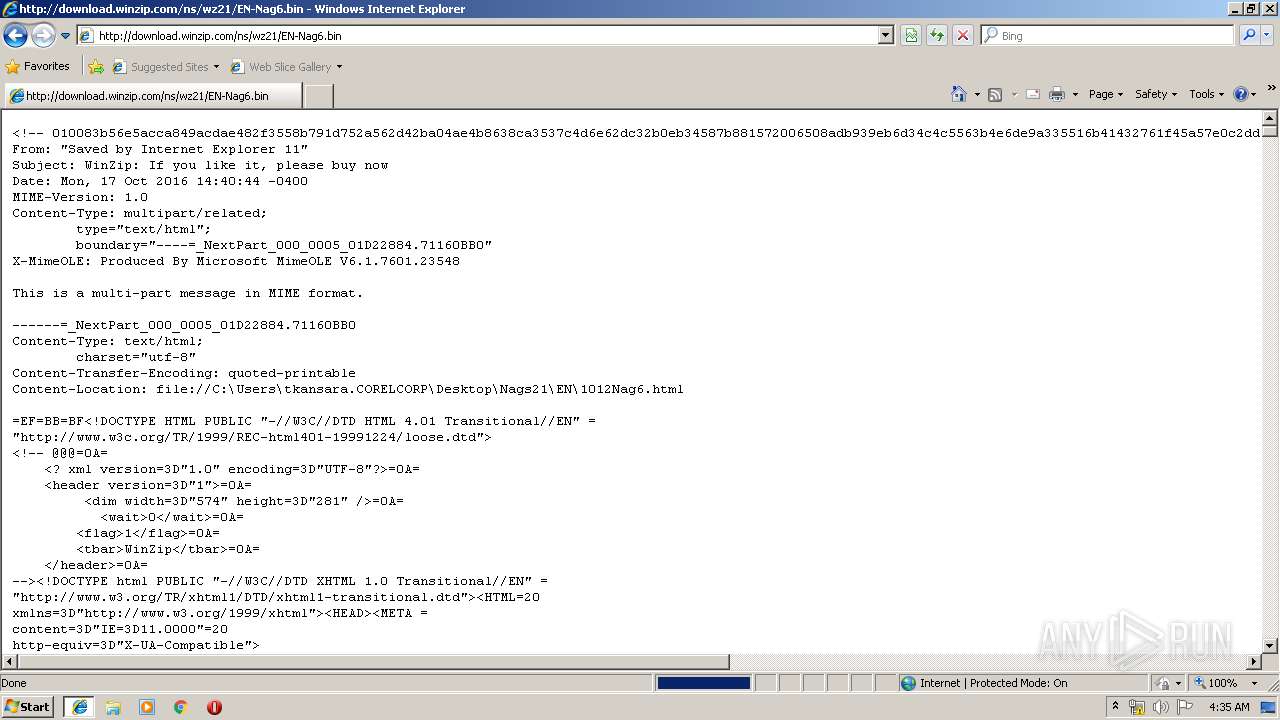Screen dimensions: 1280x720
Task: Click the Bing search box
Action: point(1108,35)
